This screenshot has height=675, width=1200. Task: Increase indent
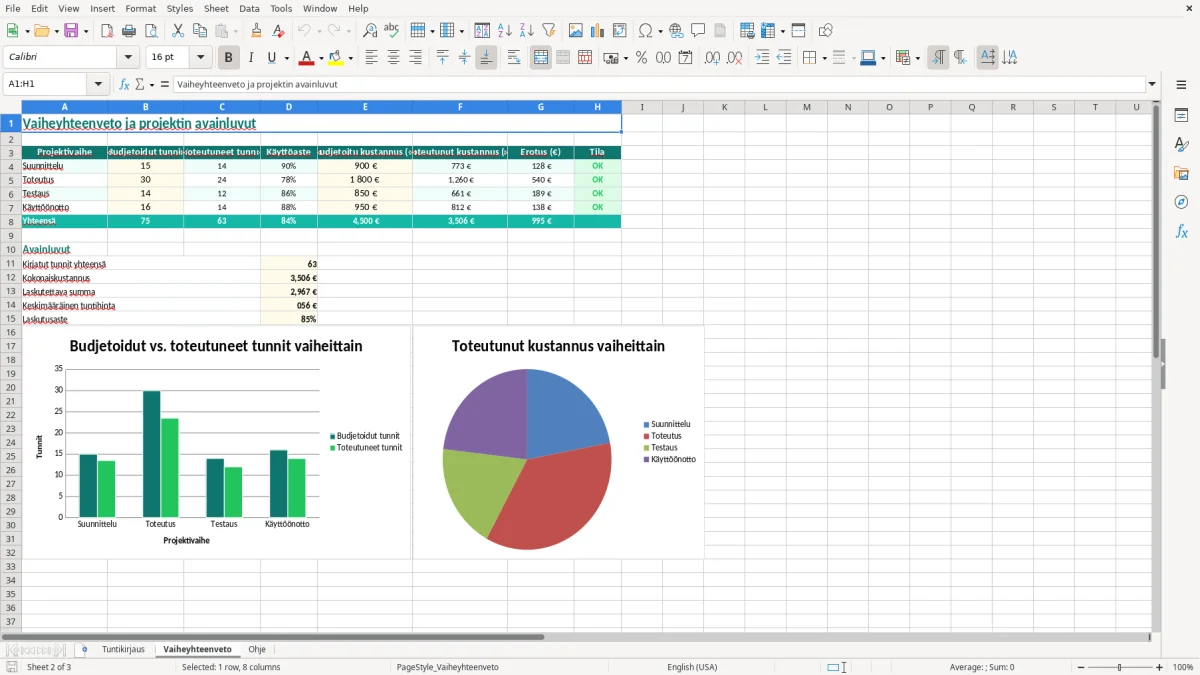pyautogui.click(x=762, y=58)
